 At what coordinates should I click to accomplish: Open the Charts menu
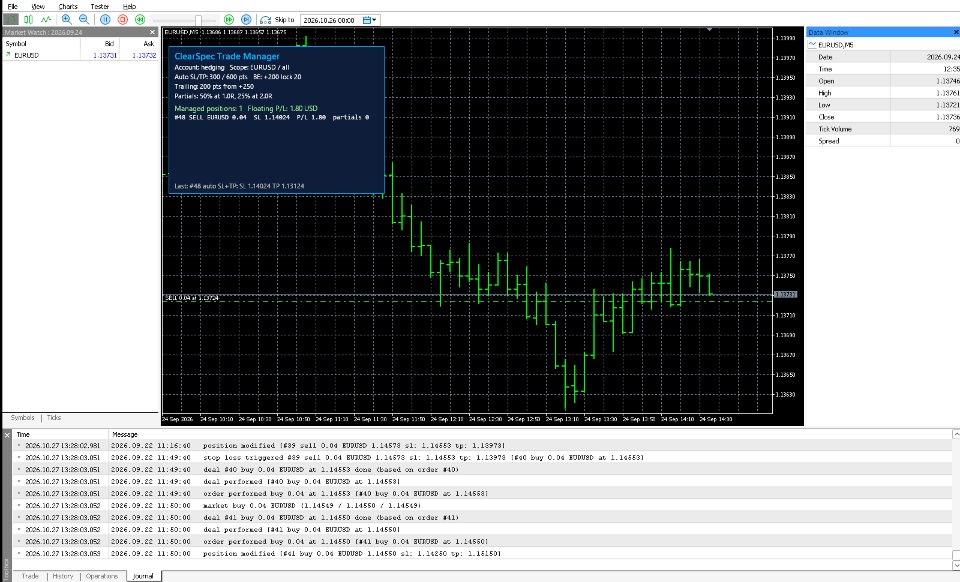pos(68,6)
